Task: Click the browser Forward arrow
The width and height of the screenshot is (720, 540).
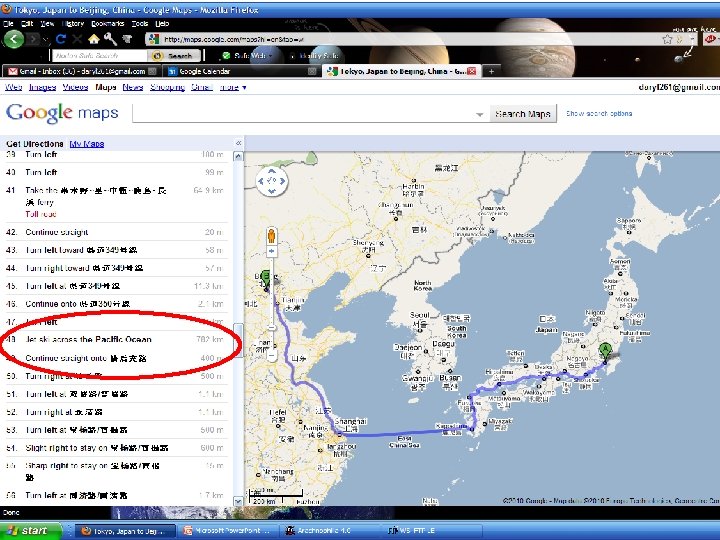Action: tap(33, 39)
